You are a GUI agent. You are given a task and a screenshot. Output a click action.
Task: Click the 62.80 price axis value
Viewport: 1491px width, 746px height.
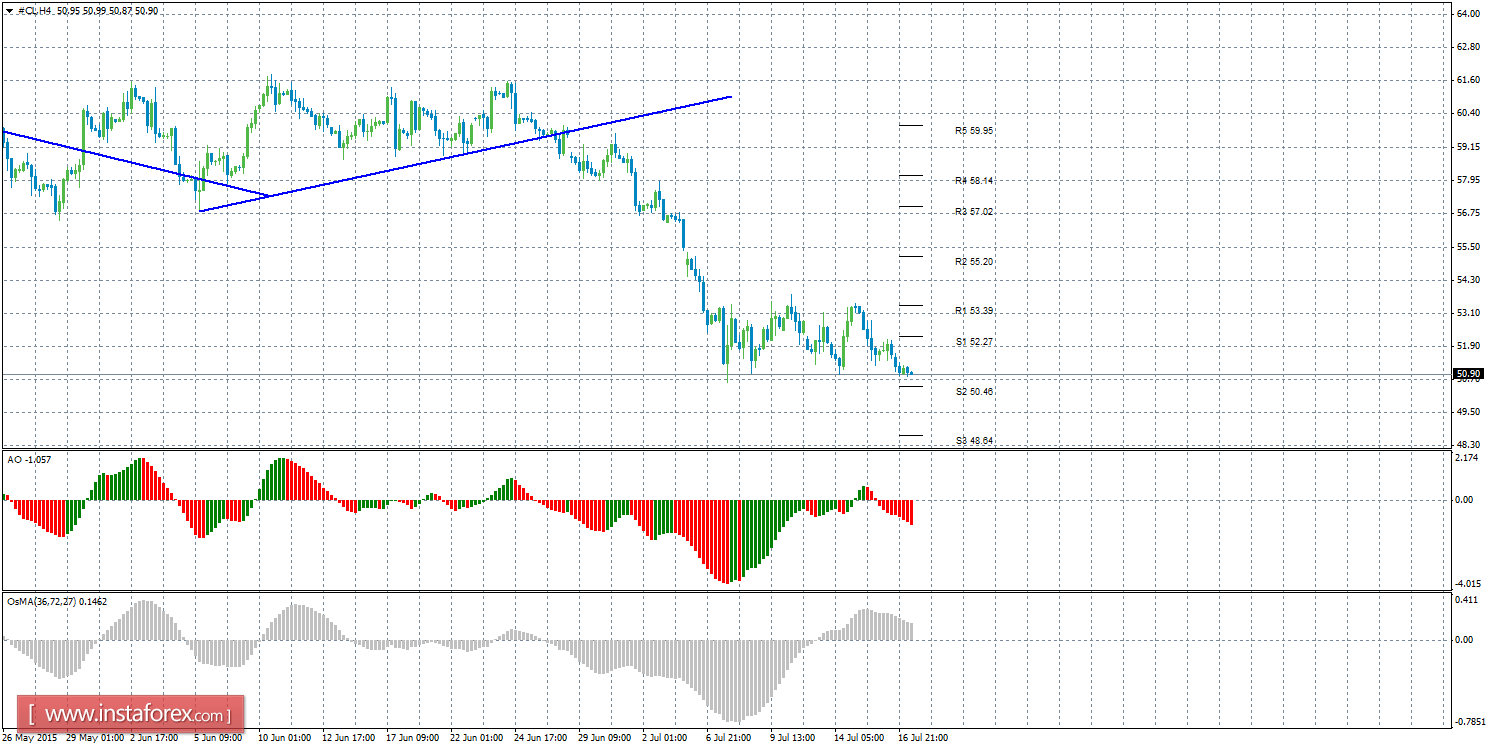(1468, 47)
